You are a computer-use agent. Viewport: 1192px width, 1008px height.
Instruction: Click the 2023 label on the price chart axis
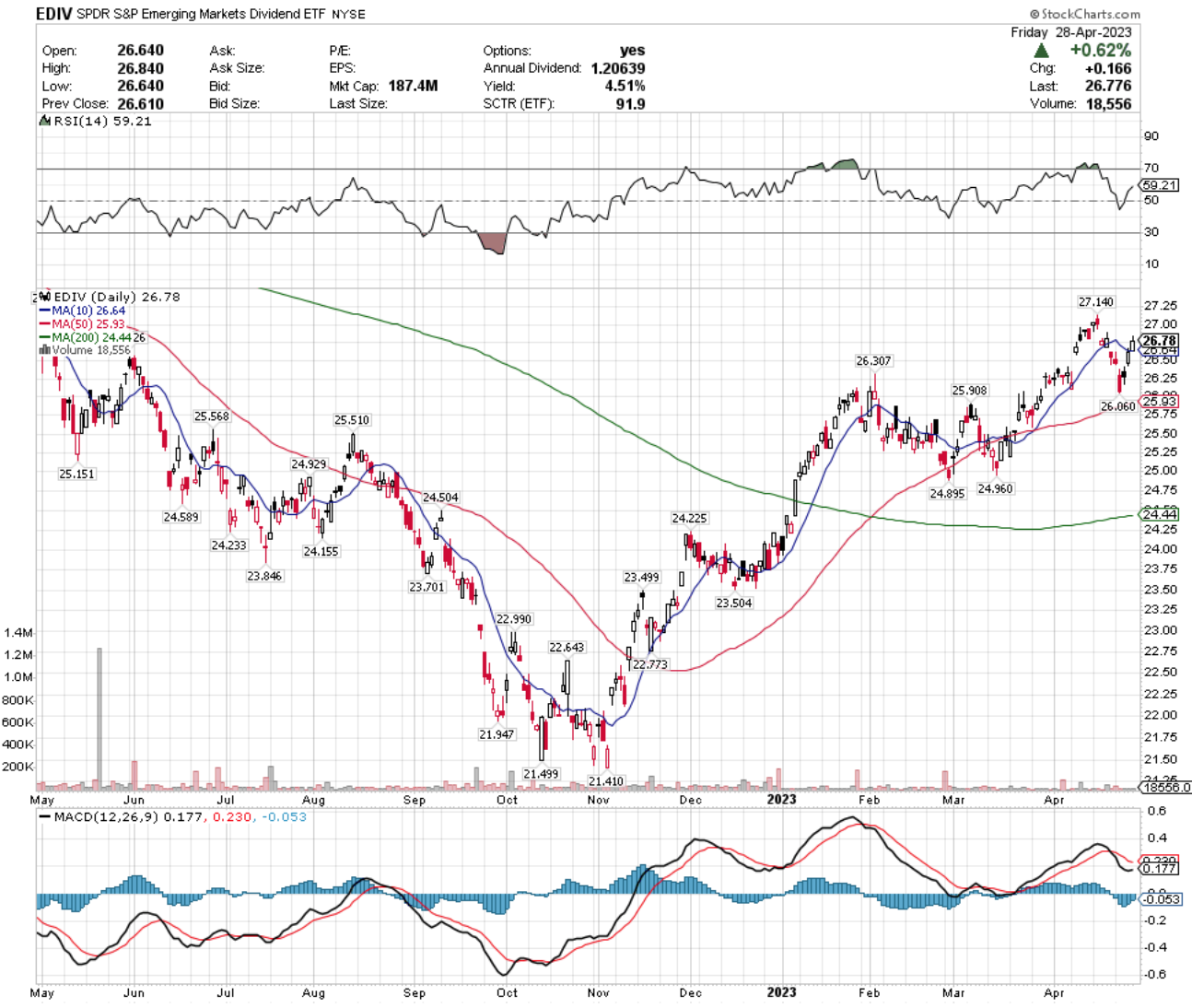[781, 799]
